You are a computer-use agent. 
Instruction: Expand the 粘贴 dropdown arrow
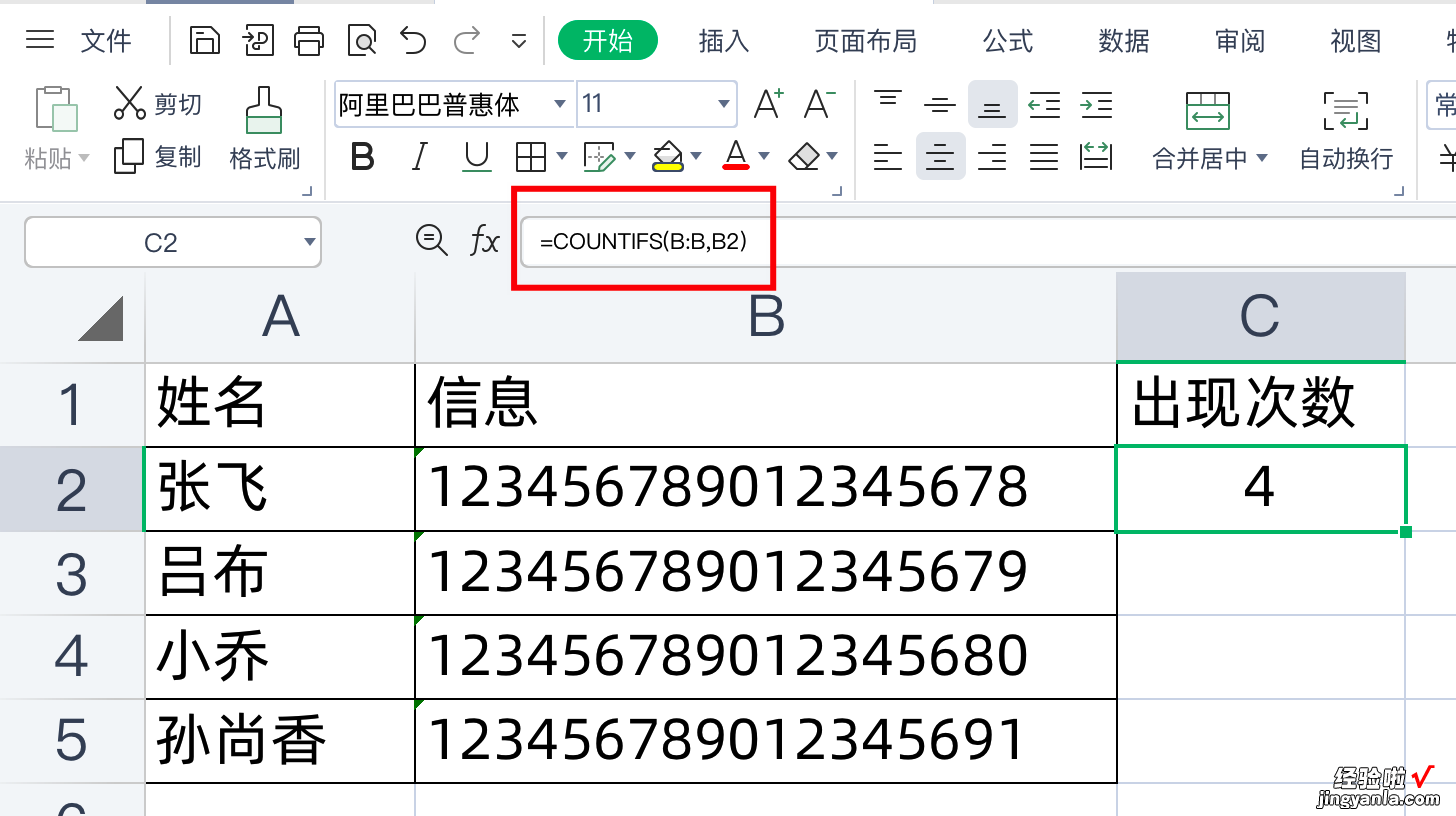click(83, 158)
